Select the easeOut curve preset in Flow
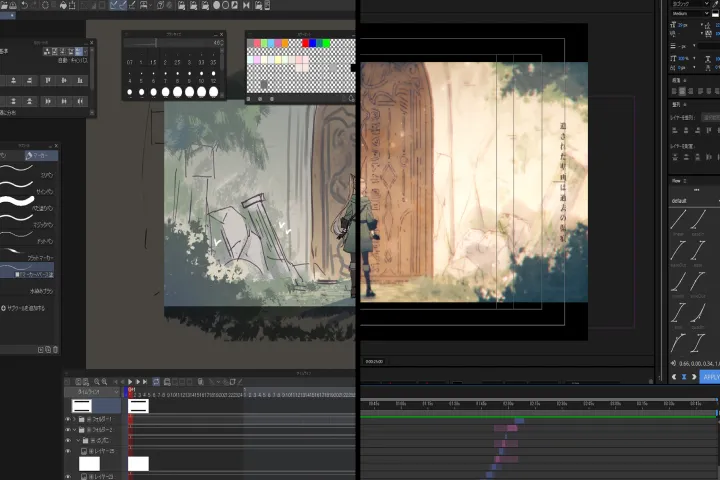720x480 pixels. point(678,251)
